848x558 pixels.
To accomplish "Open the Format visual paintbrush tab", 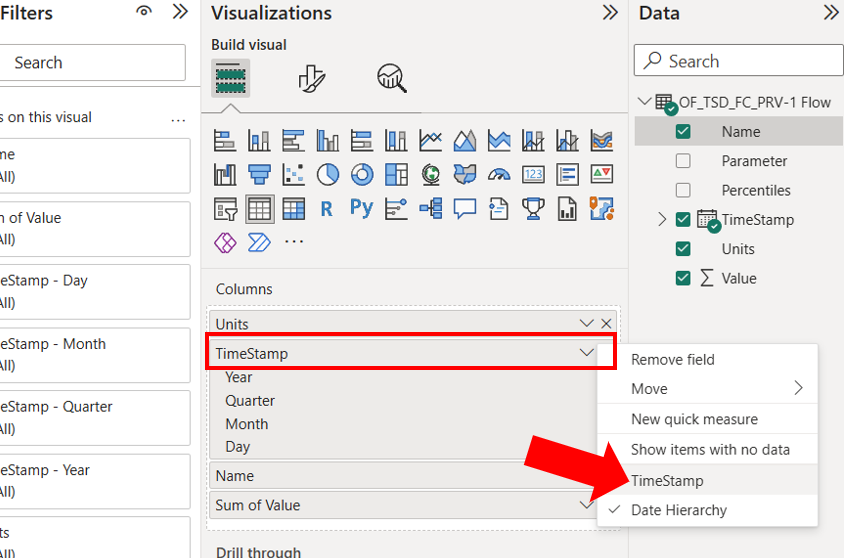I will (x=312, y=78).
